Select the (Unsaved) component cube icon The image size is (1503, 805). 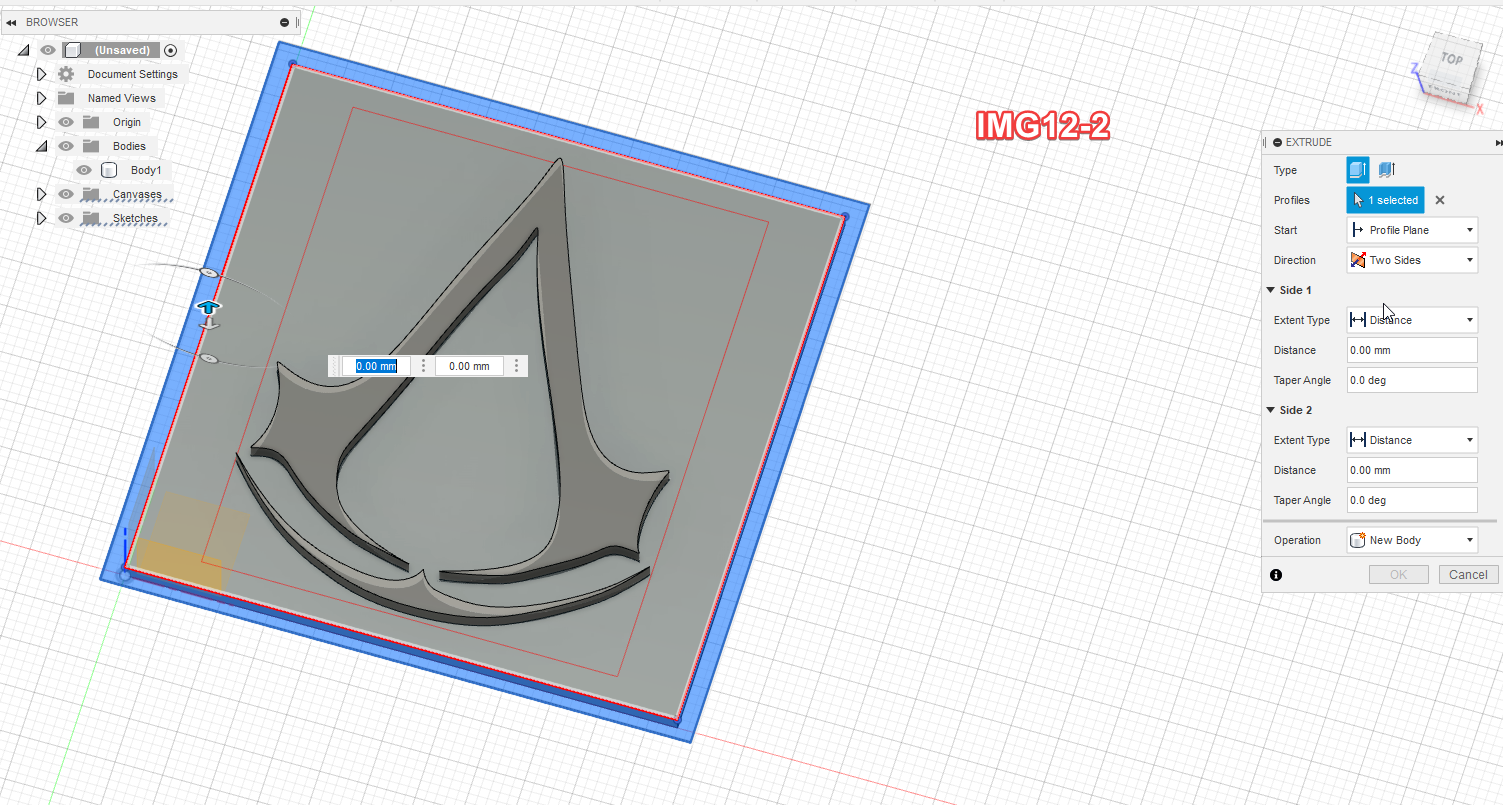tap(71, 50)
